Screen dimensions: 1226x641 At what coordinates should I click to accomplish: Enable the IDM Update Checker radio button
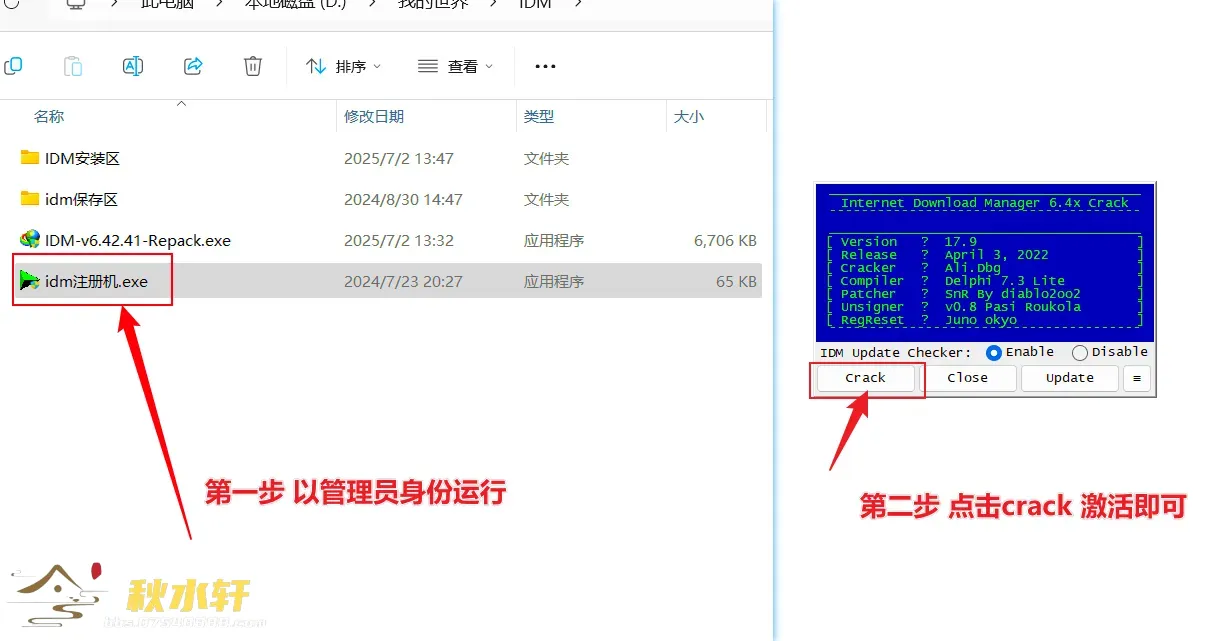point(995,352)
